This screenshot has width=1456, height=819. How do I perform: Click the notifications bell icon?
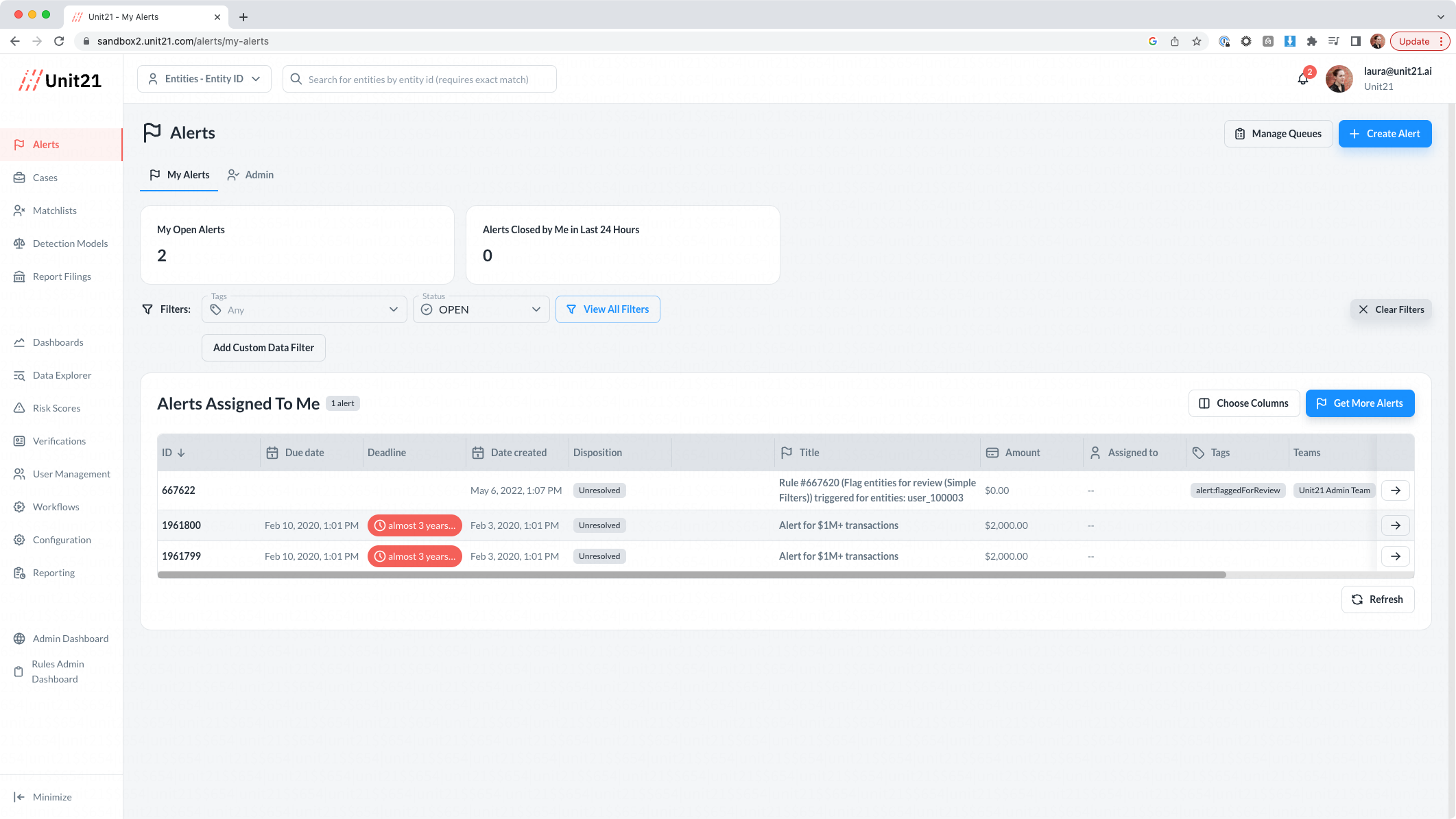click(1303, 79)
